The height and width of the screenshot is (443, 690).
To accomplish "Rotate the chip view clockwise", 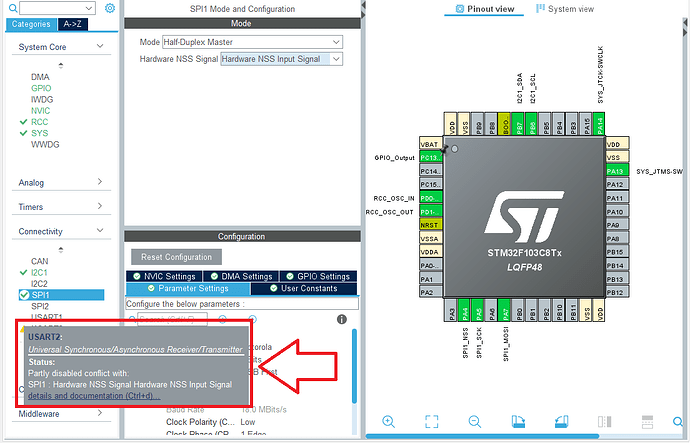I will tap(518, 421).
